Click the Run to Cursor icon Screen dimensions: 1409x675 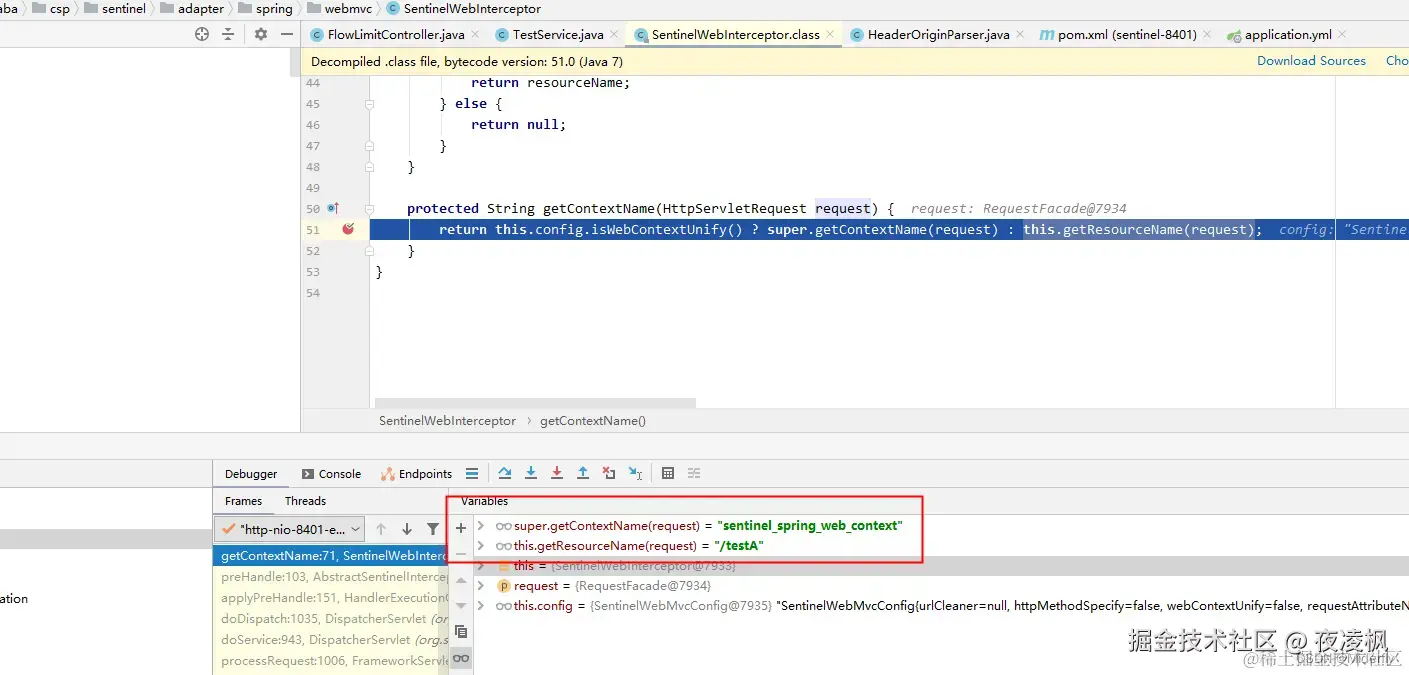click(635, 473)
